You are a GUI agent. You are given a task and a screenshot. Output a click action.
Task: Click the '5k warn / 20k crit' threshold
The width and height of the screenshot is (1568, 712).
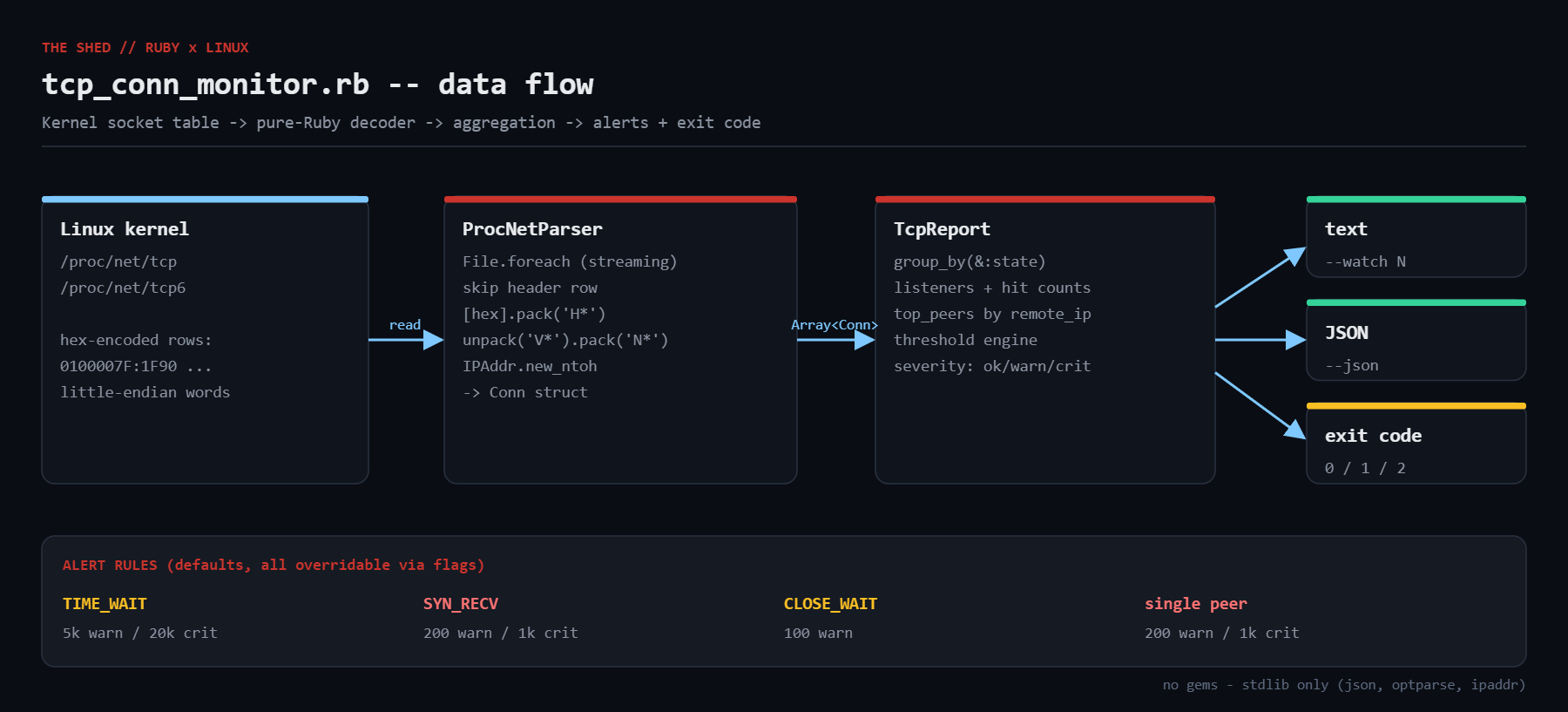click(x=140, y=633)
